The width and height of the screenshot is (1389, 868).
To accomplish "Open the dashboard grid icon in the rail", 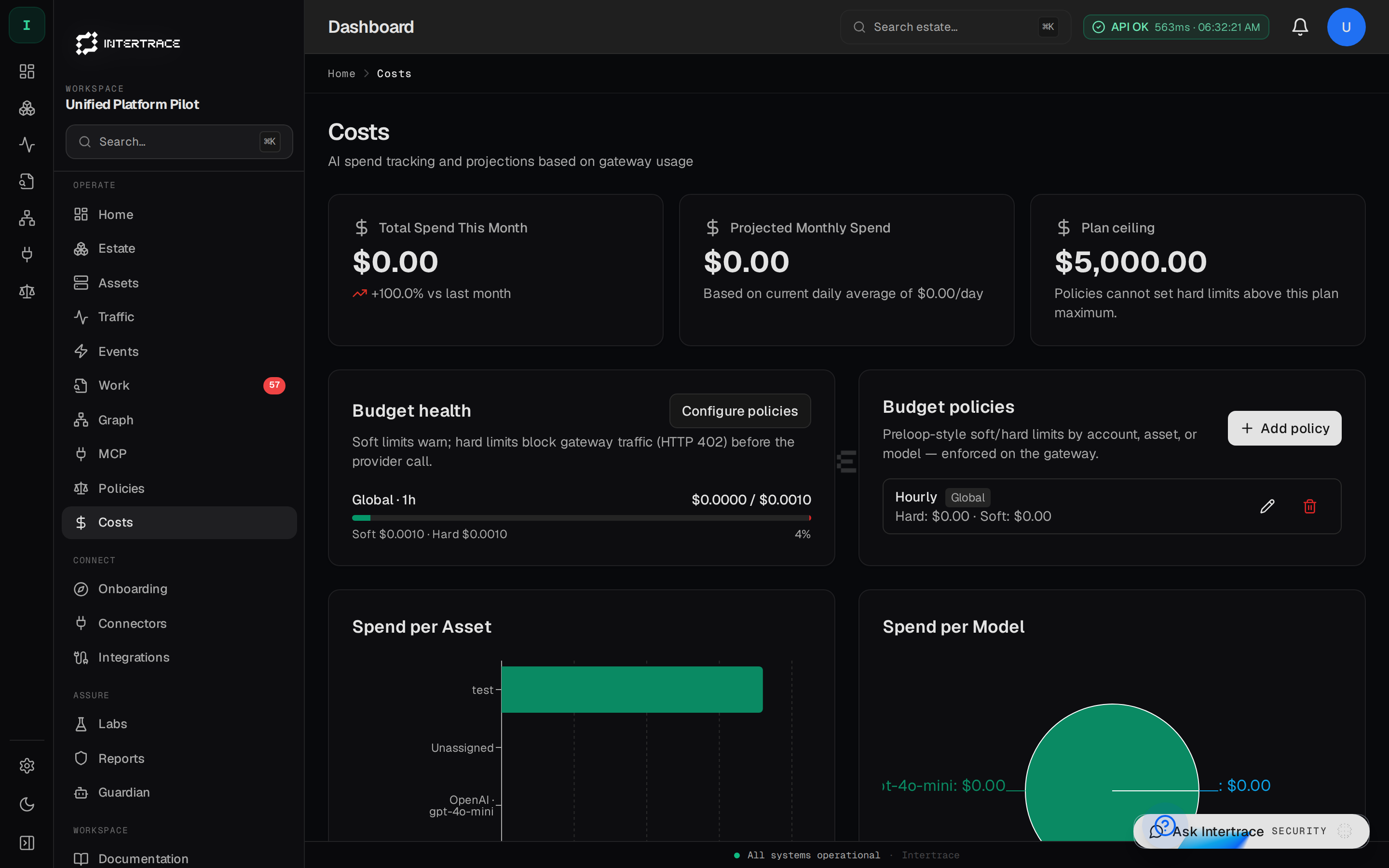I will click(27, 71).
